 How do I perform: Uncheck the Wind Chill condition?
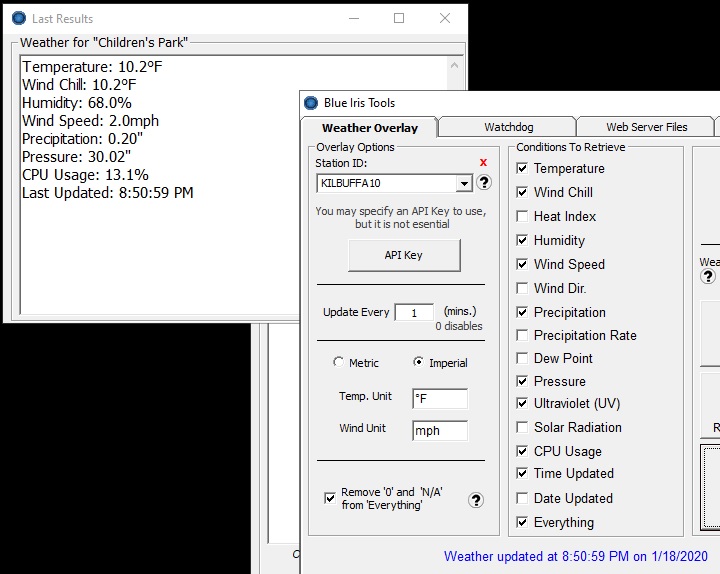pos(522,192)
